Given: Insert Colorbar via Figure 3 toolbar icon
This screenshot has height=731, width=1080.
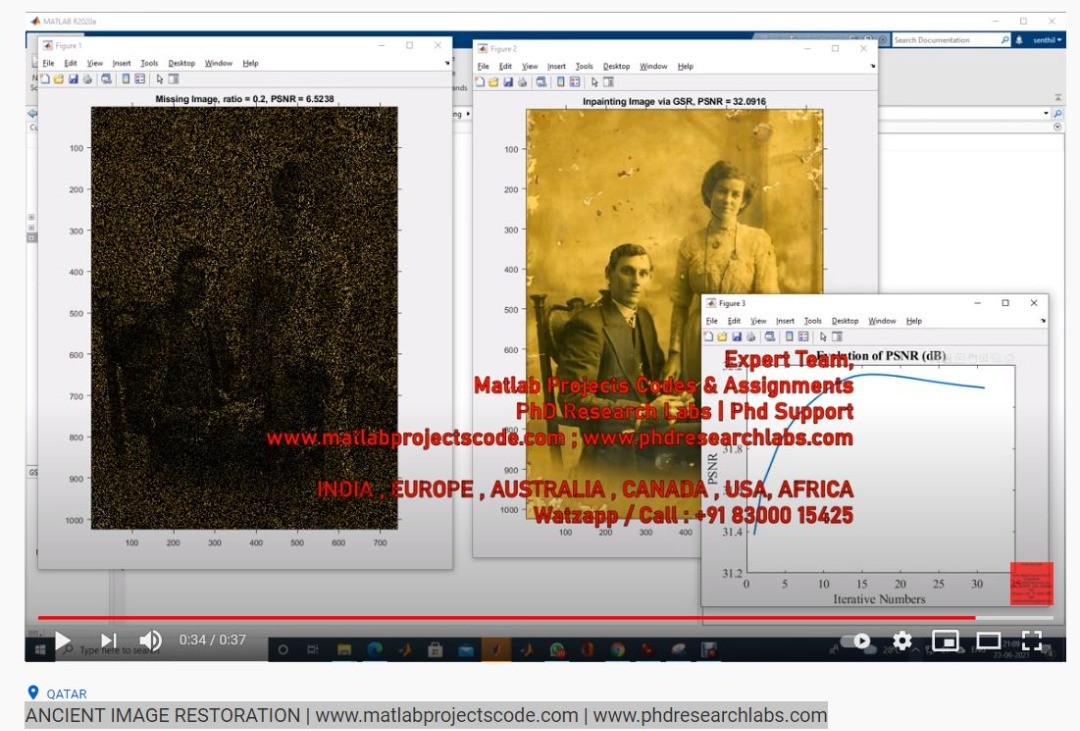Looking at the screenshot, I should pos(789,337).
